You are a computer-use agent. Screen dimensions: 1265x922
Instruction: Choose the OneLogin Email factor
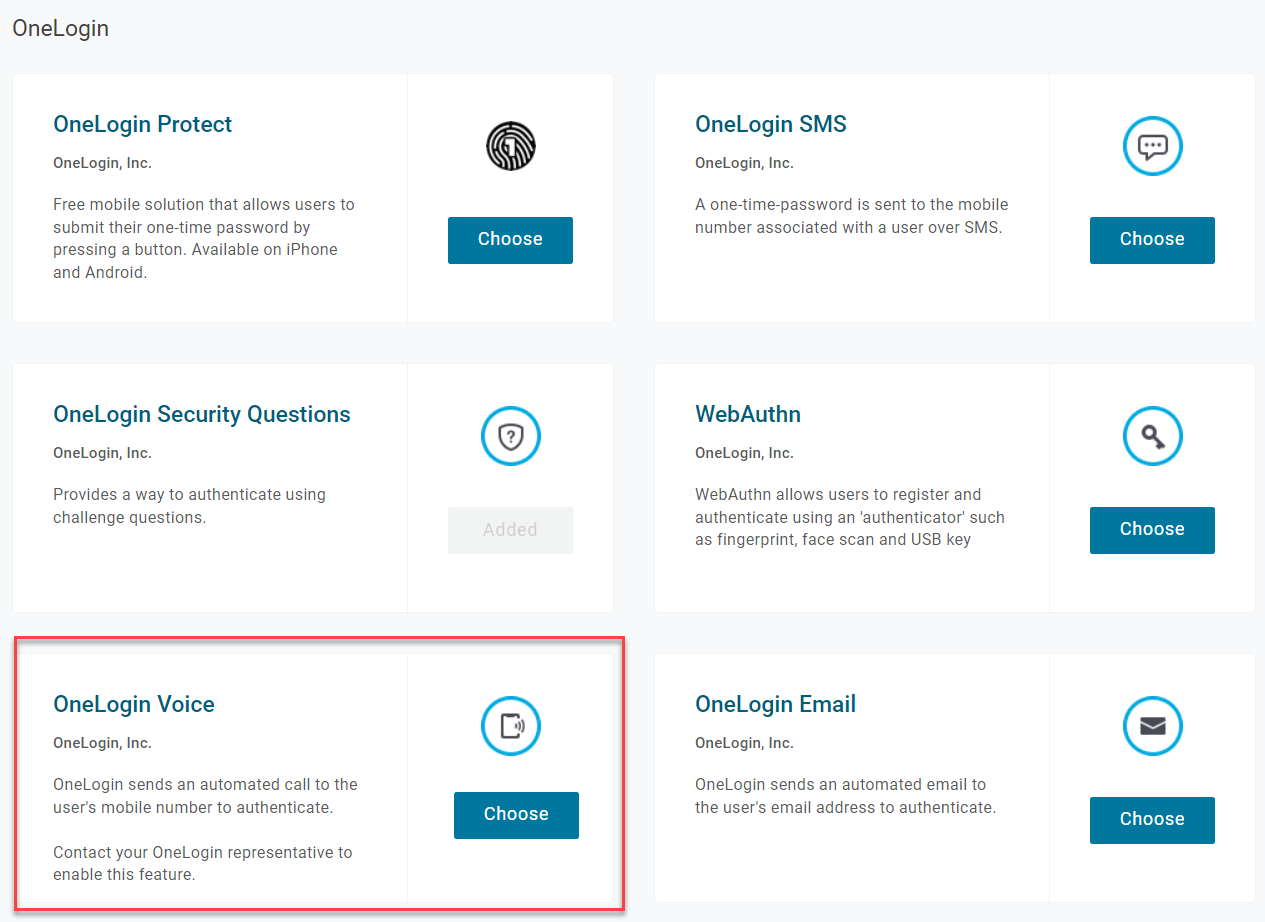(1152, 820)
